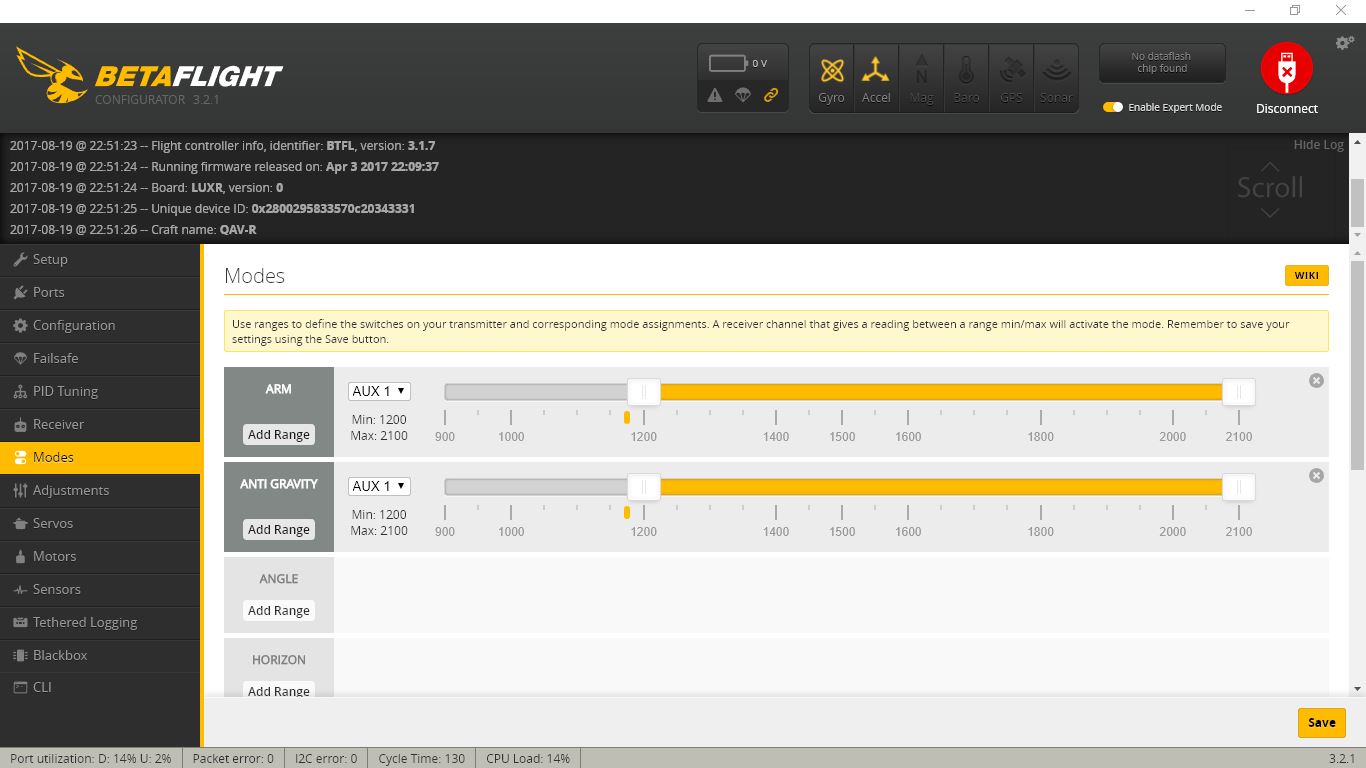
Task: Open the Tethered Logging tab
Action: [x=100, y=622]
